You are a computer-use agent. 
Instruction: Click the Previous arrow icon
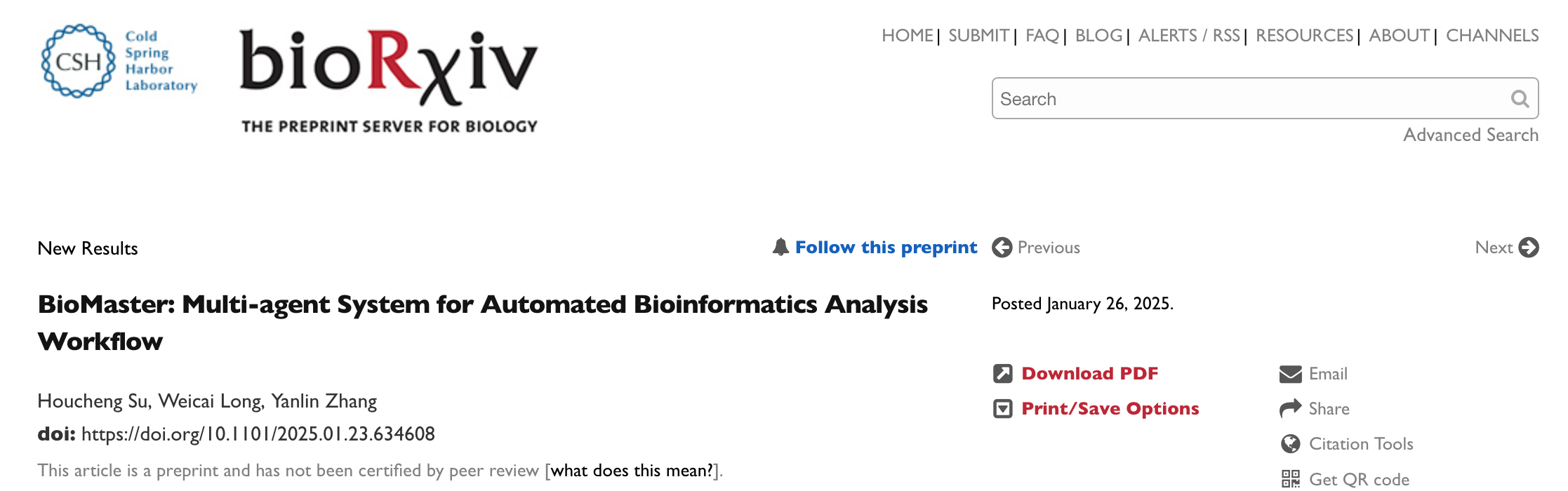click(1002, 248)
